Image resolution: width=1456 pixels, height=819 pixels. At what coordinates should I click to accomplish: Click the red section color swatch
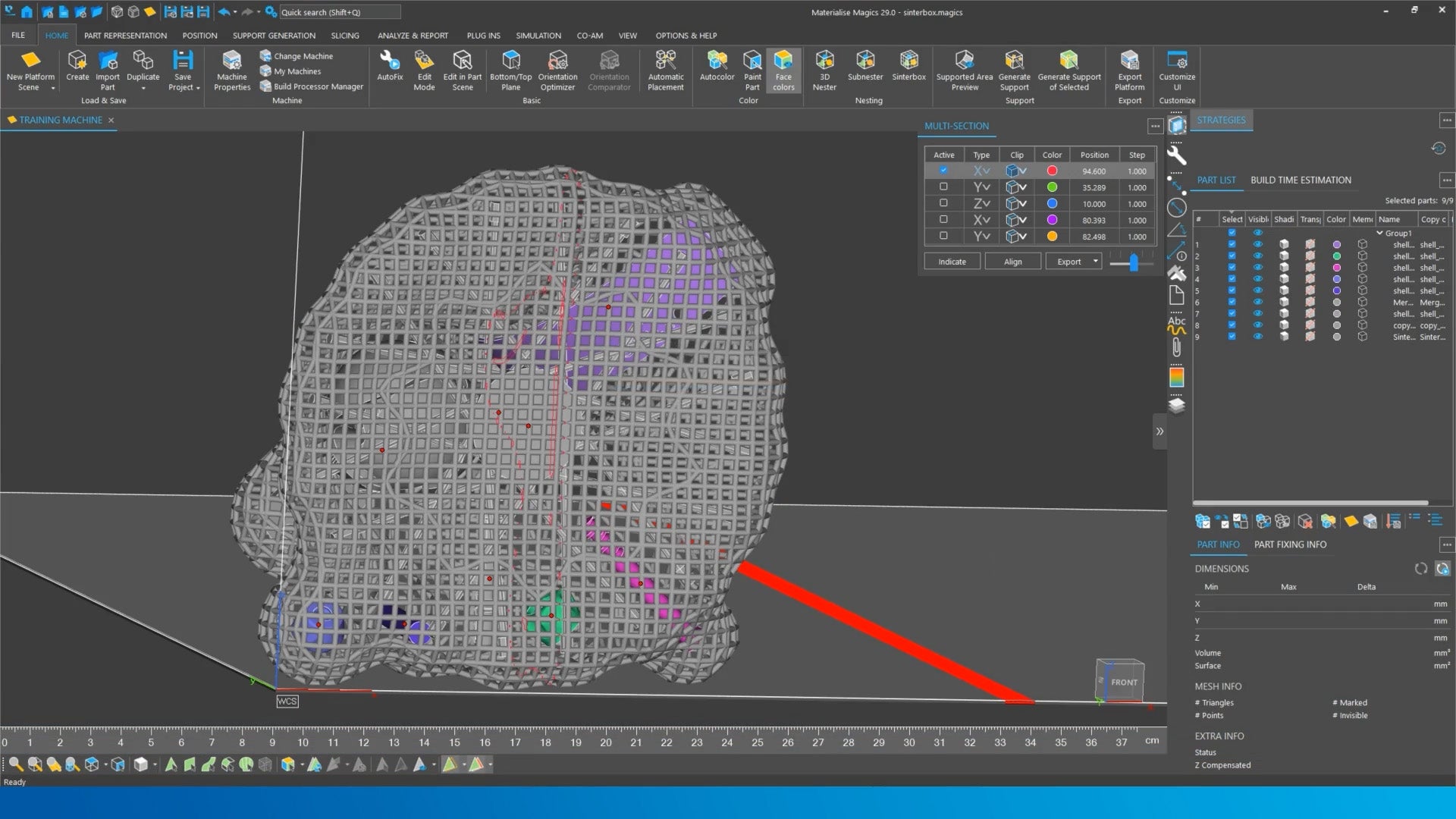click(x=1052, y=171)
